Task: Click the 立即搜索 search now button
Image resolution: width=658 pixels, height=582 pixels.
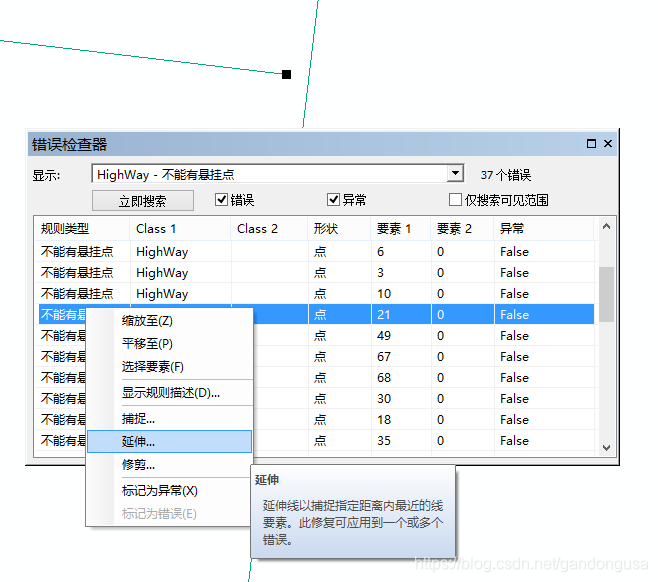Action: [143, 201]
